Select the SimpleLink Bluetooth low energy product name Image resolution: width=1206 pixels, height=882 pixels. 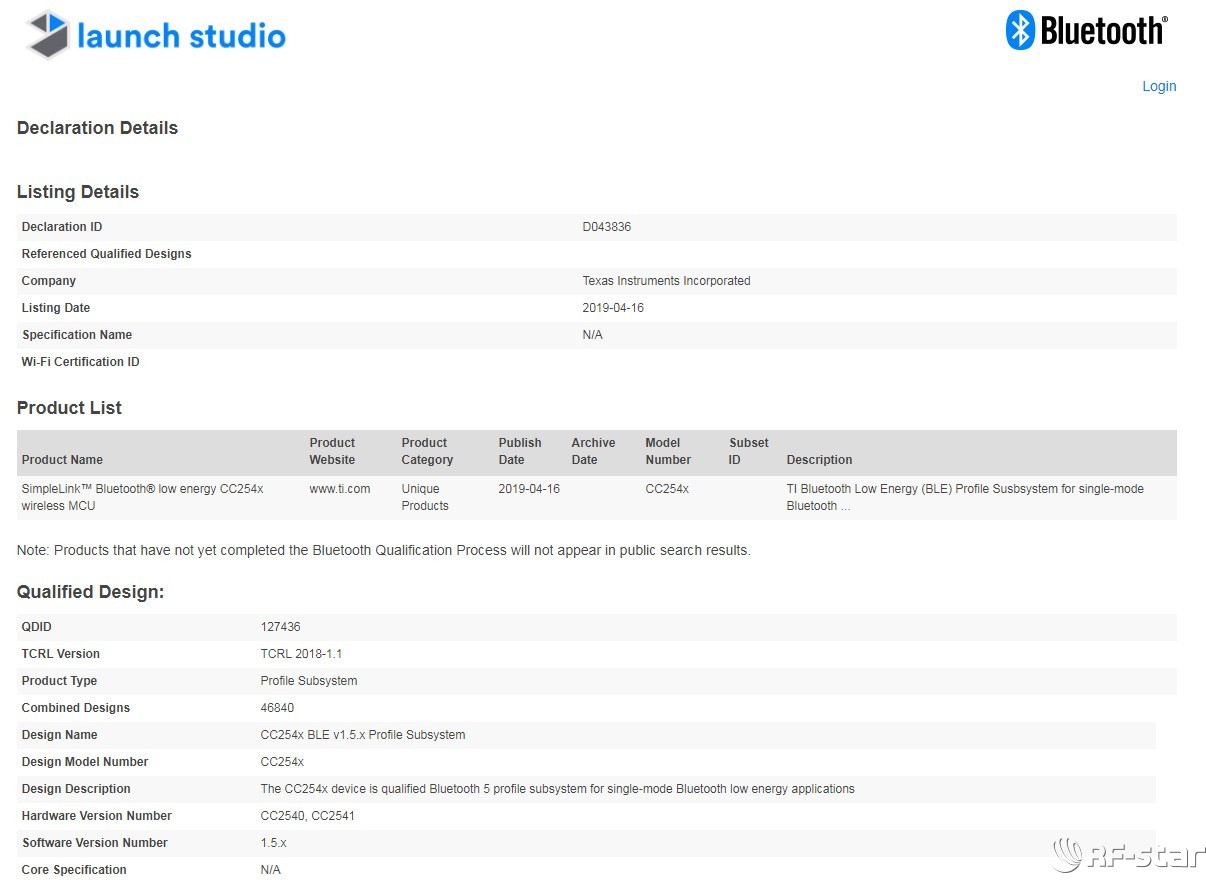pos(143,497)
